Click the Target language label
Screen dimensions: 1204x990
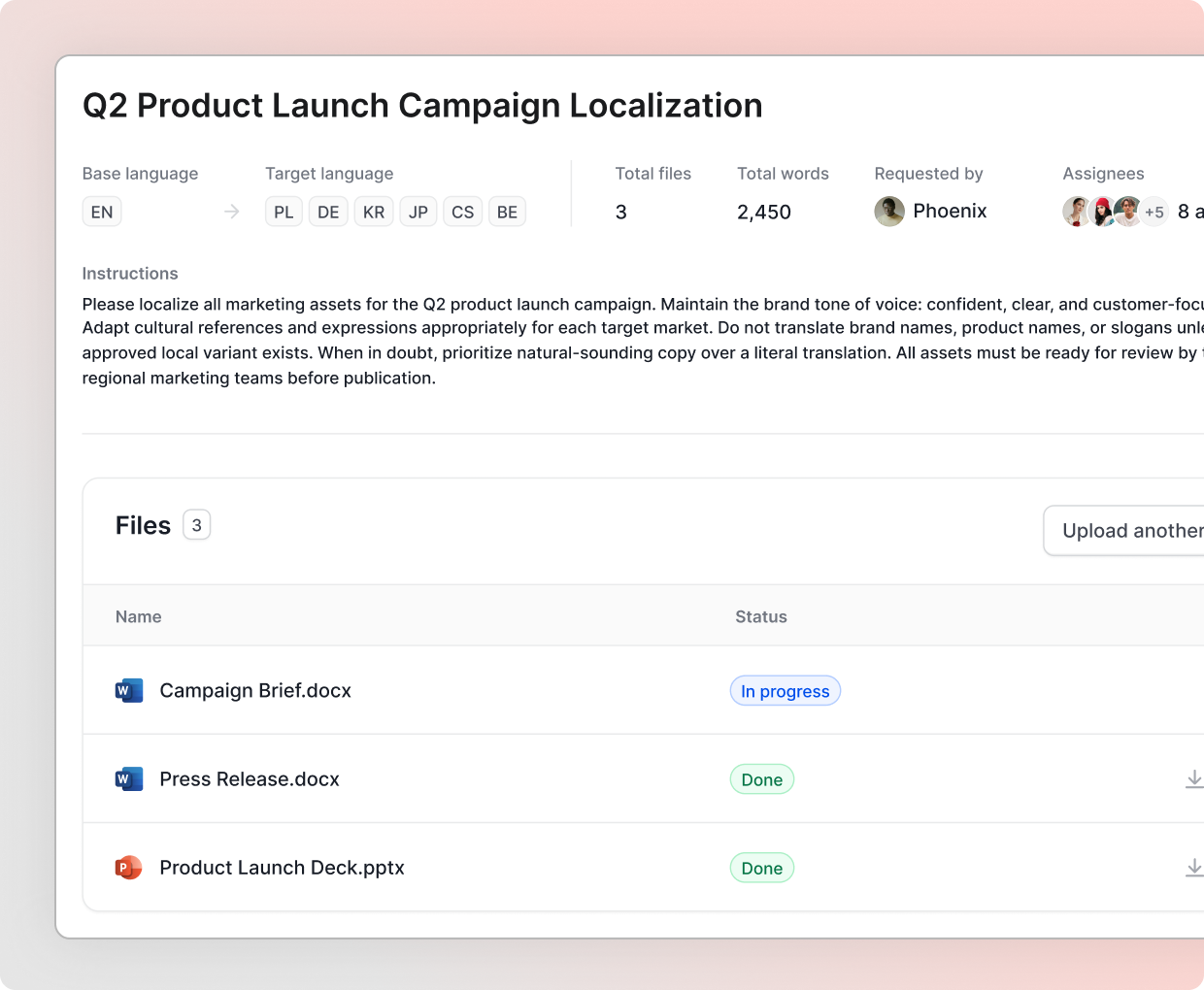coord(329,173)
